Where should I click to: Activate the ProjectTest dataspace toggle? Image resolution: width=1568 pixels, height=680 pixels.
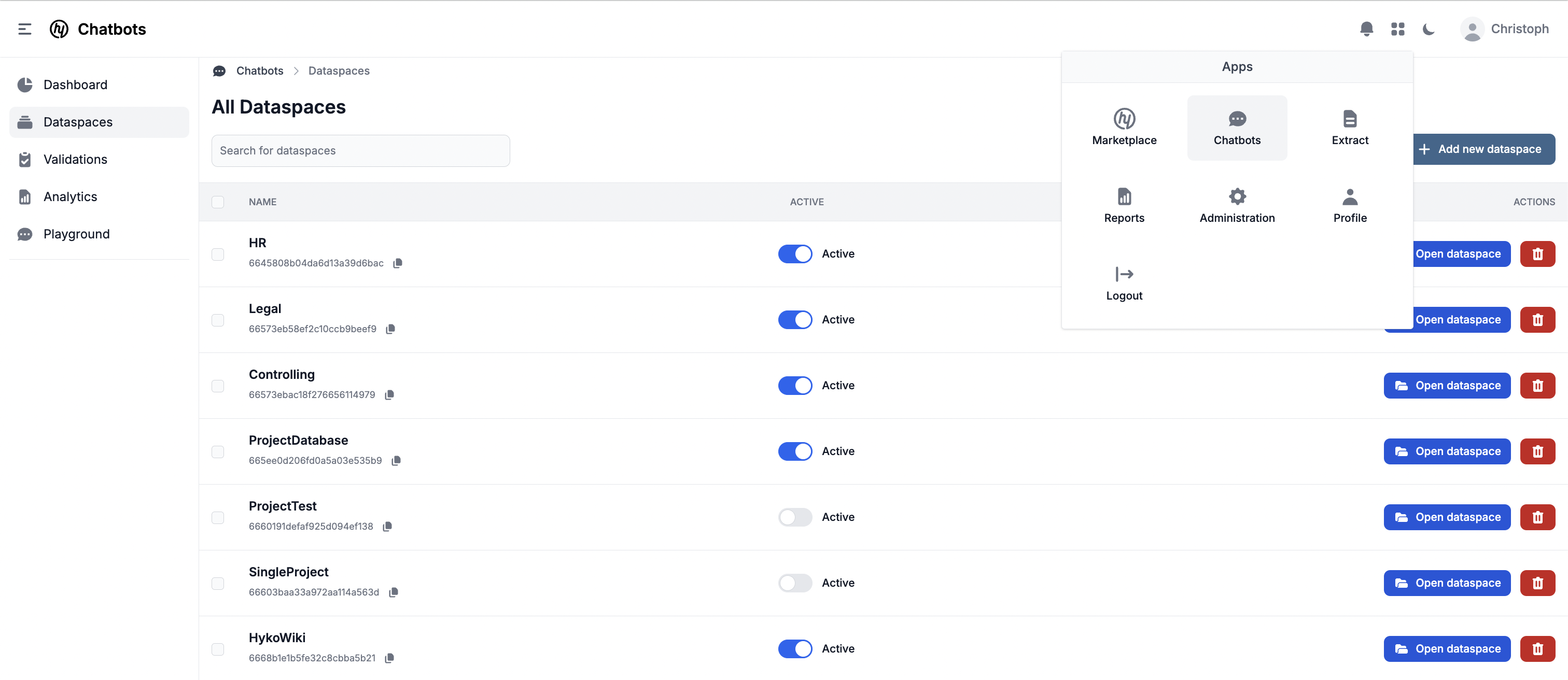pyautogui.click(x=795, y=517)
